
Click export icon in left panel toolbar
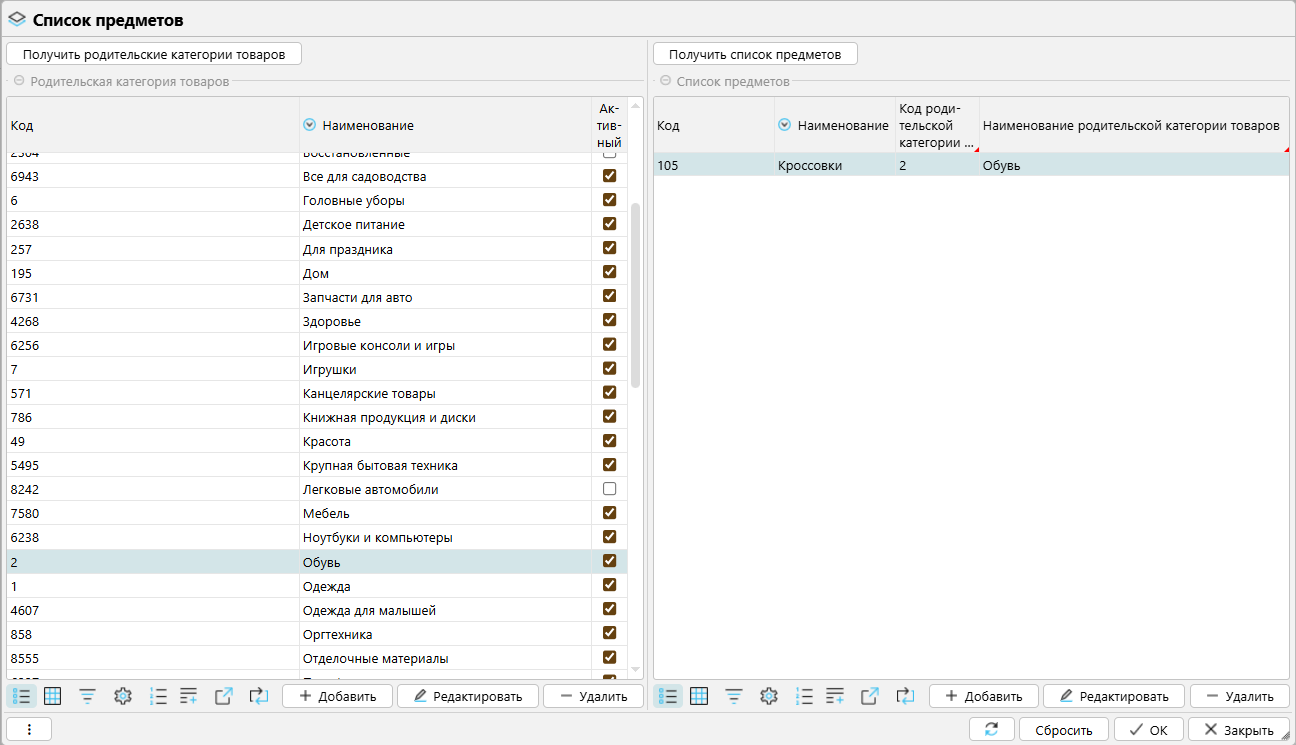(224, 696)
